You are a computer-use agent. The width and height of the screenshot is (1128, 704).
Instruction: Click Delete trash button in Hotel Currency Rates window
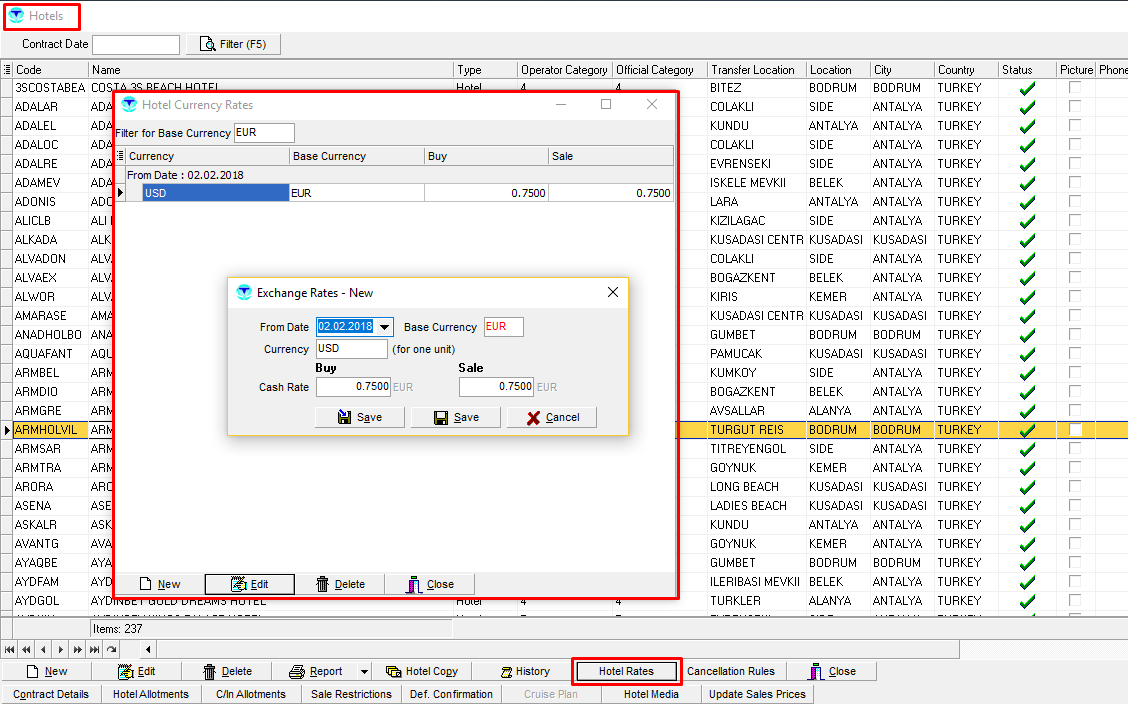coord(340,584)
